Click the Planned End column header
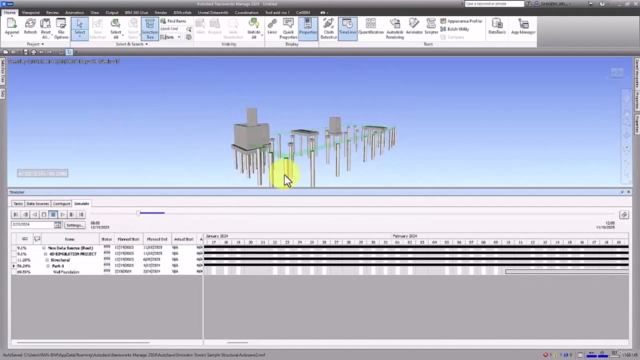This screenshot has width=640, height=360. (157, 239)
